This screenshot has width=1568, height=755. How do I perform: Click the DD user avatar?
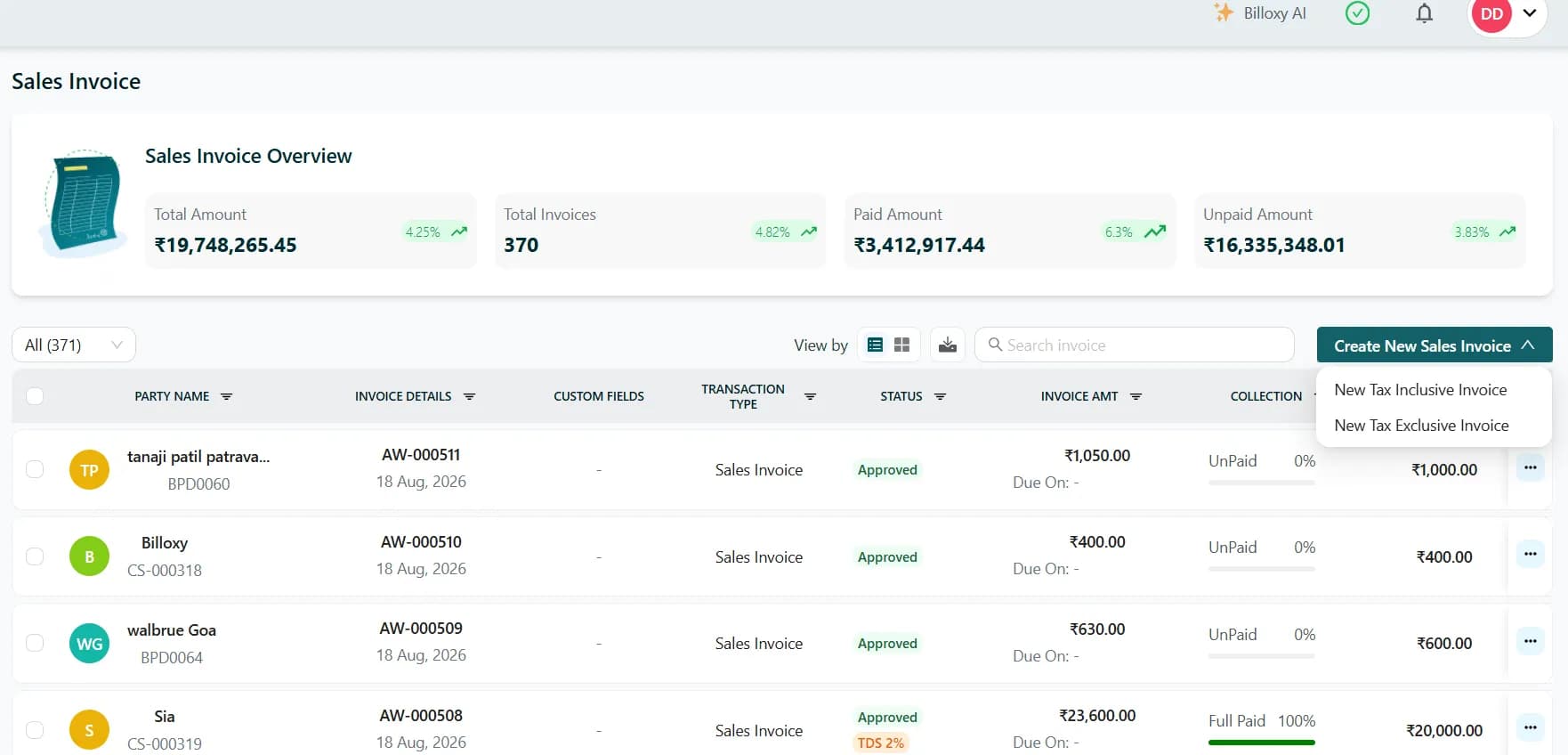(x=1492, y=14)
